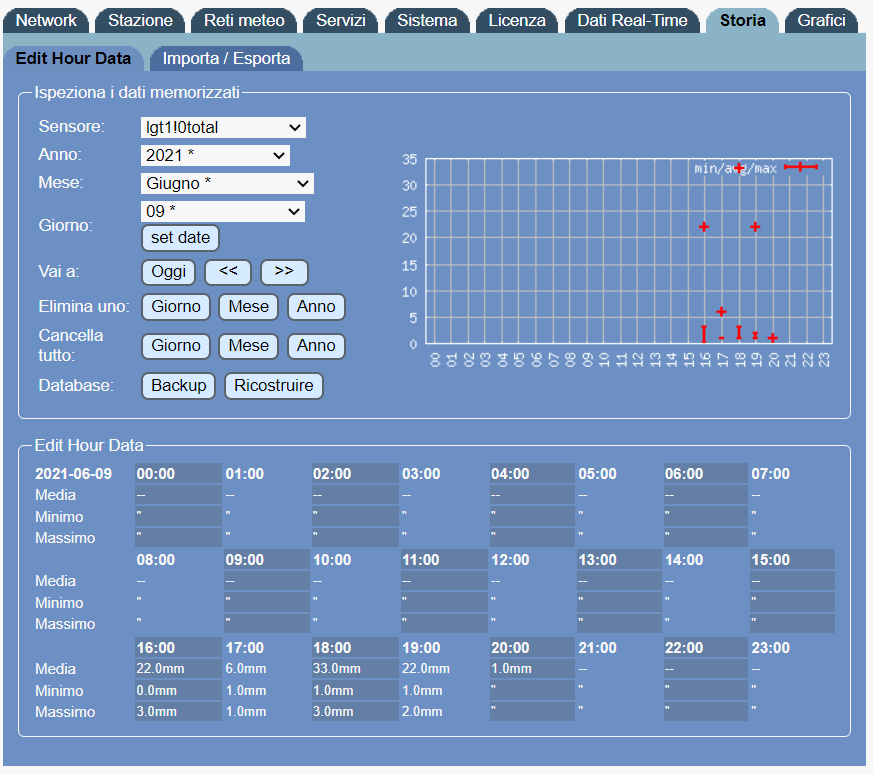The image size is (873, 774).
Task: Click the 04:00 Minimo field
Action: (532, 517)
